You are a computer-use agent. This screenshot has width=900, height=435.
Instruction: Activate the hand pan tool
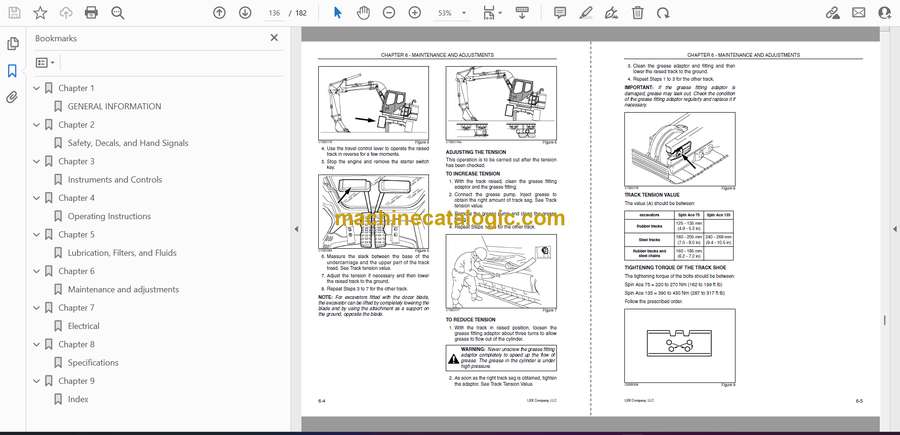tap(363, 13)
